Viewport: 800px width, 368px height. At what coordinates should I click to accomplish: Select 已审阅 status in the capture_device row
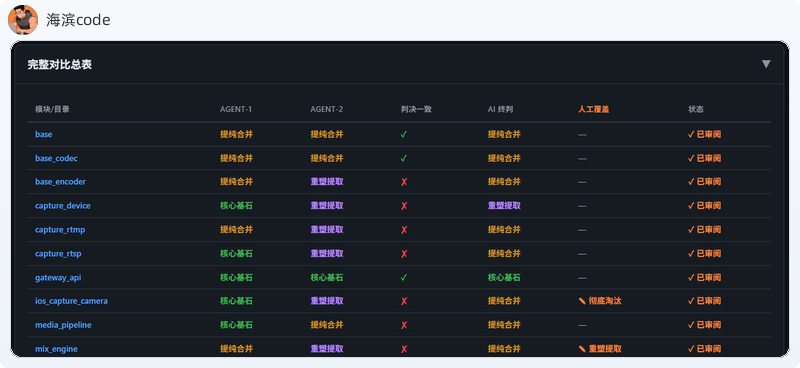click(704, 206)
